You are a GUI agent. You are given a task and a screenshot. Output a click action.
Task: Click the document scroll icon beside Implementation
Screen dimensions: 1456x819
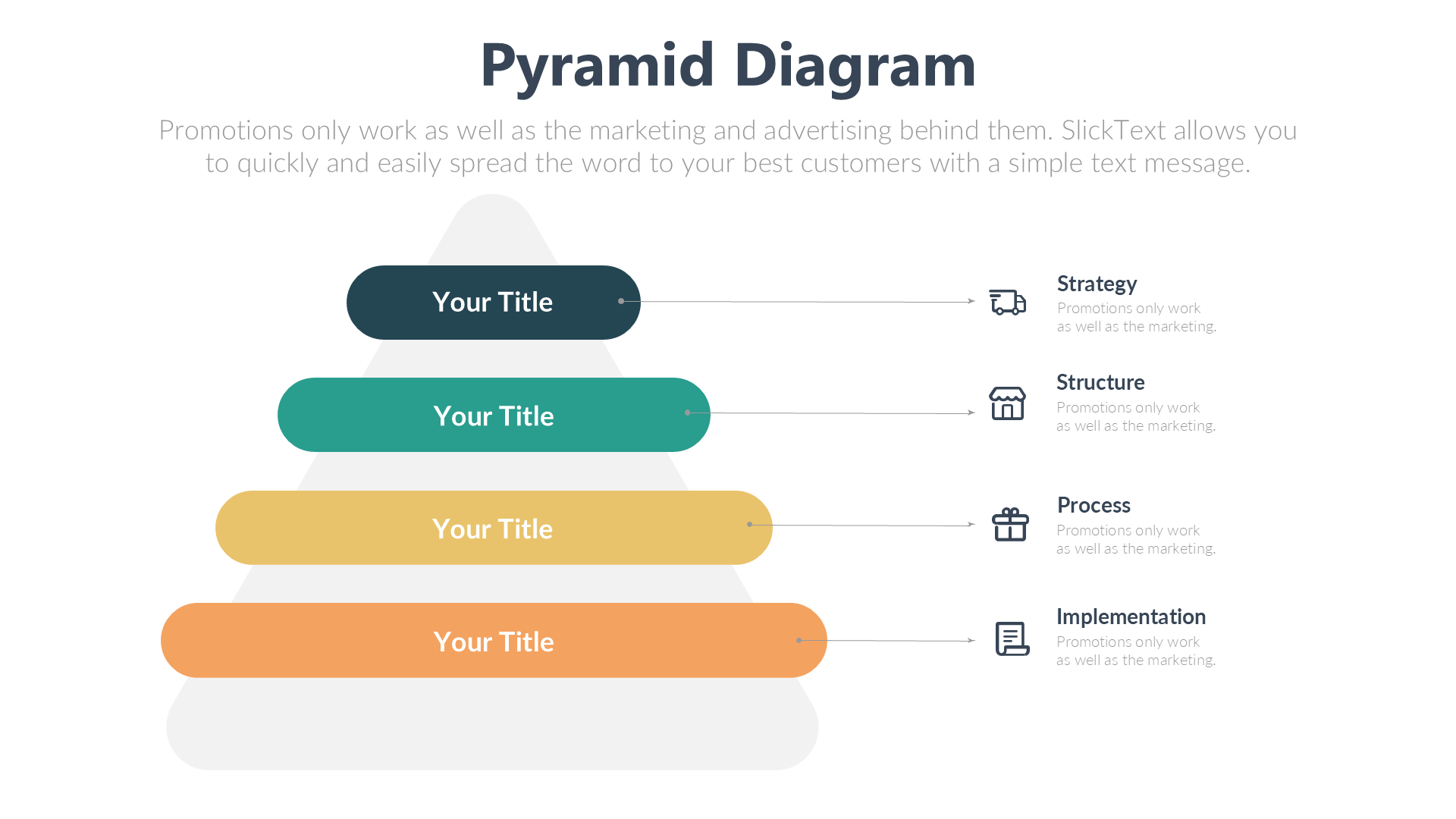tap(1012, 639)
